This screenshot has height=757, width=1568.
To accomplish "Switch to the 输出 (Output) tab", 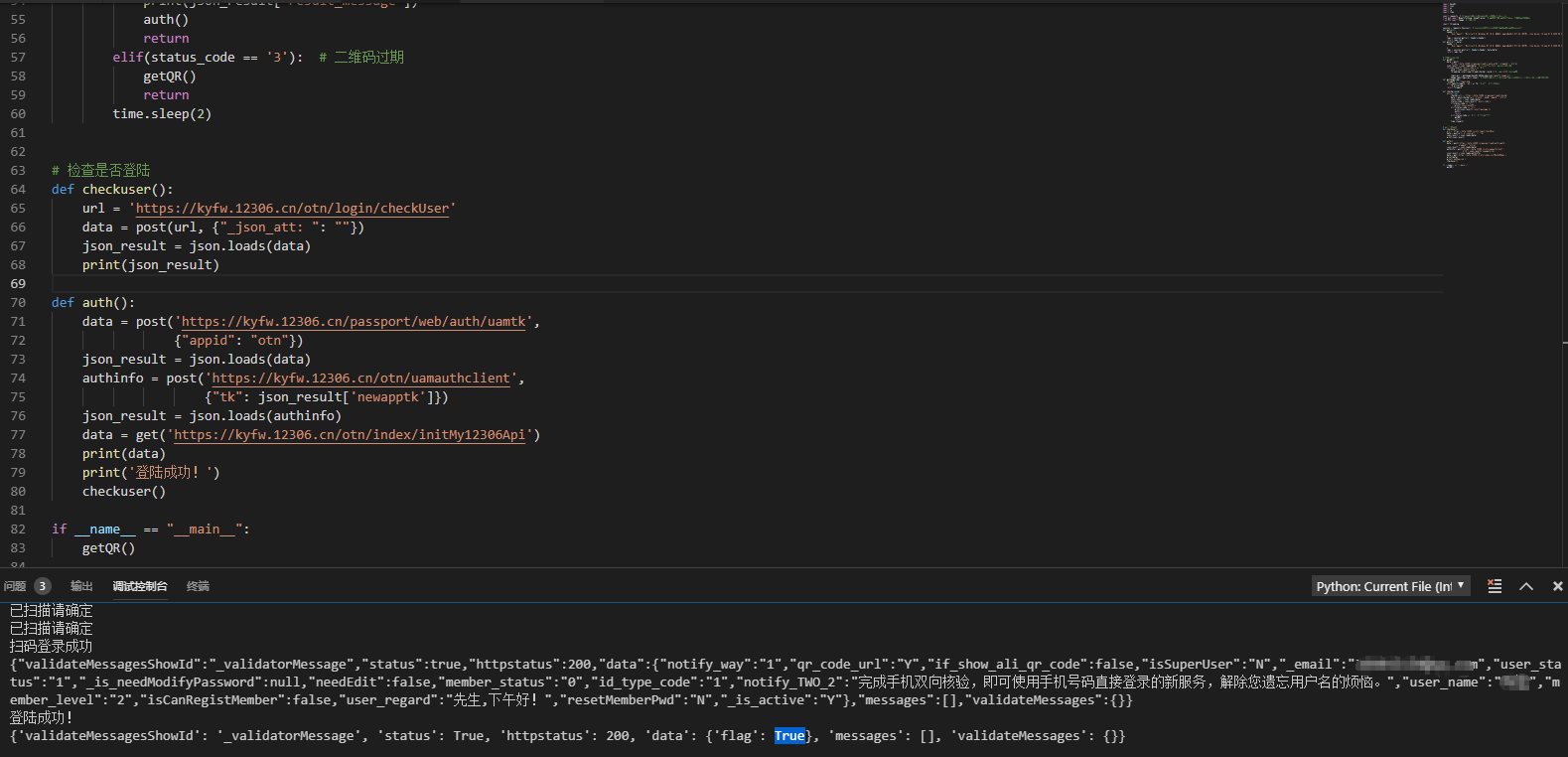I will [81, 586].
